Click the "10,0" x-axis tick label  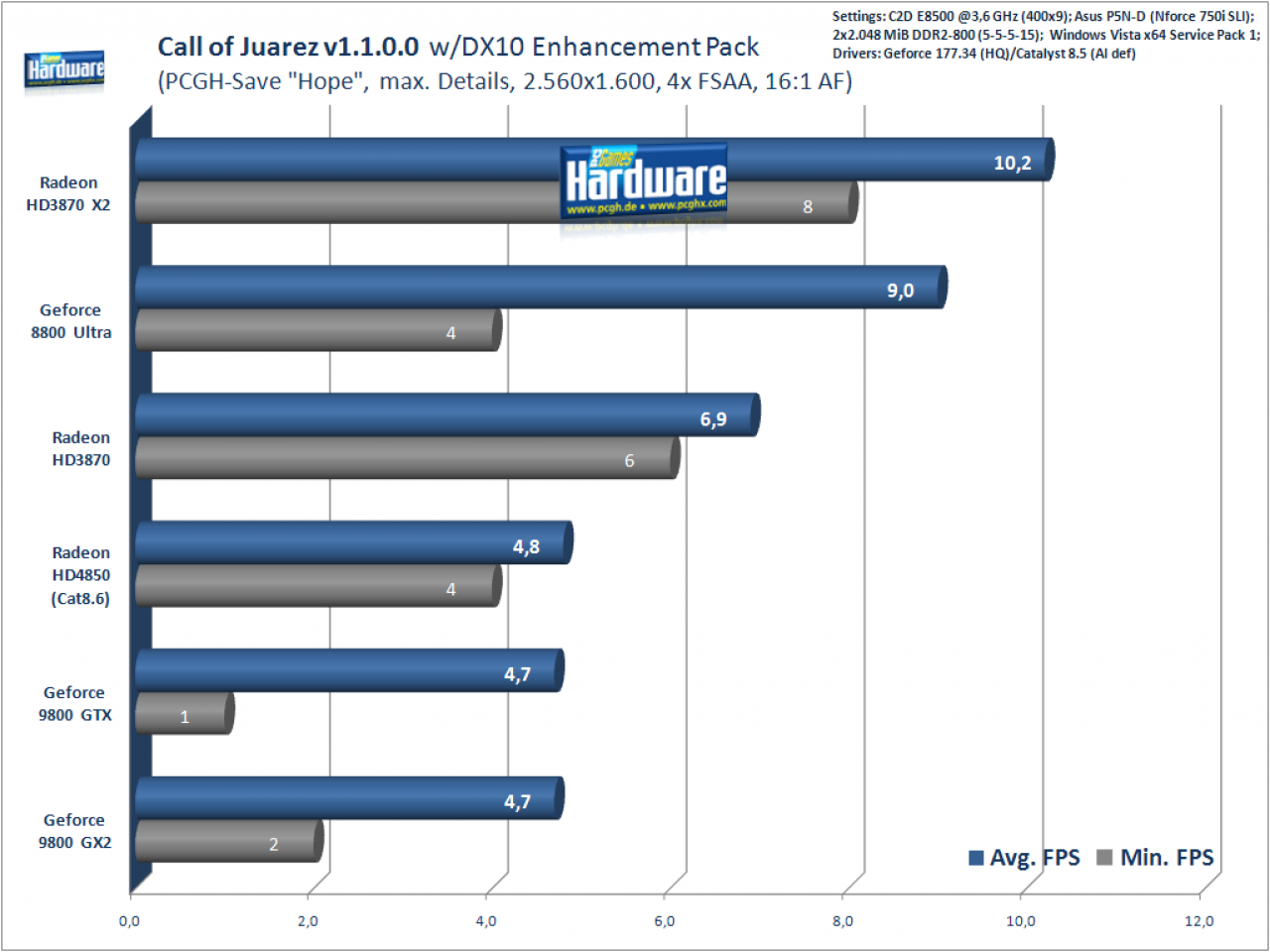pos(1021,921)
